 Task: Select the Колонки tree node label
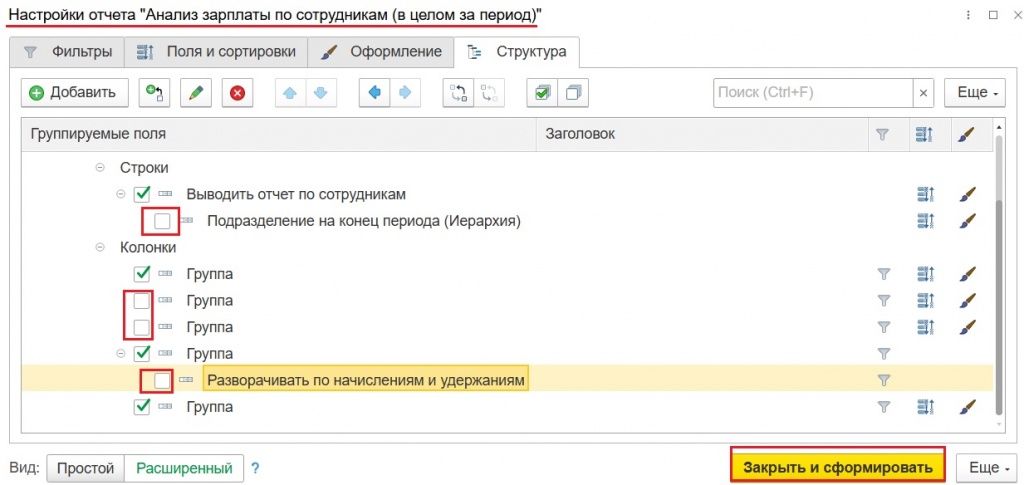[148, 247]
